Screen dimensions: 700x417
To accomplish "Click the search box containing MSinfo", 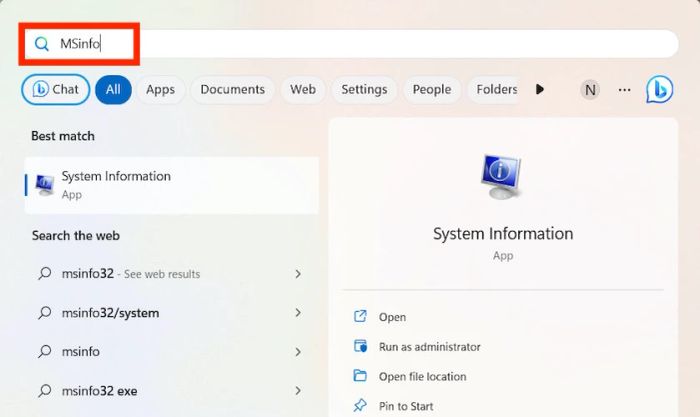I will (352, 44).
